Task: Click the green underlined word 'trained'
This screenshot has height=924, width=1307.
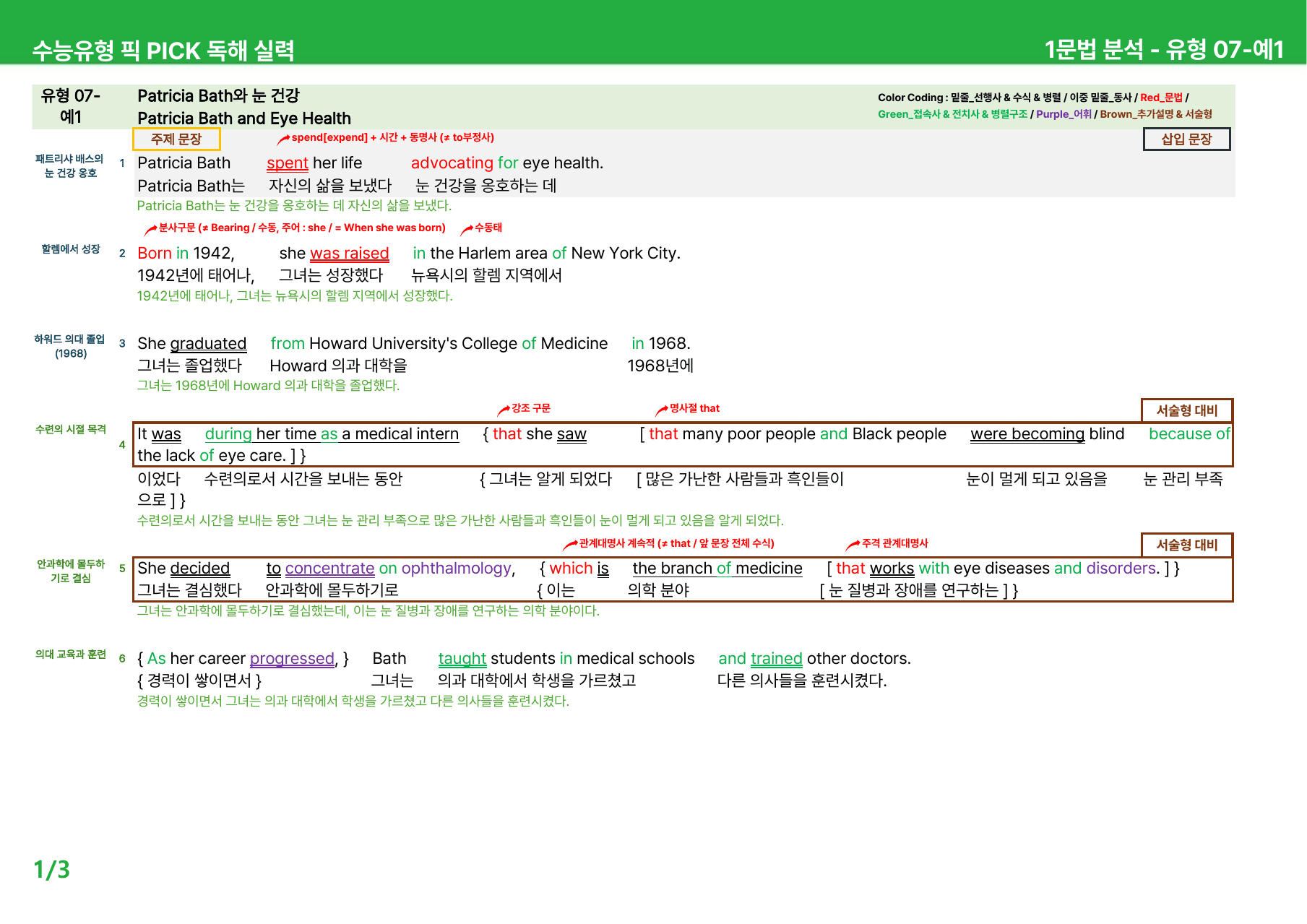Action: click(x=777, y=659)
